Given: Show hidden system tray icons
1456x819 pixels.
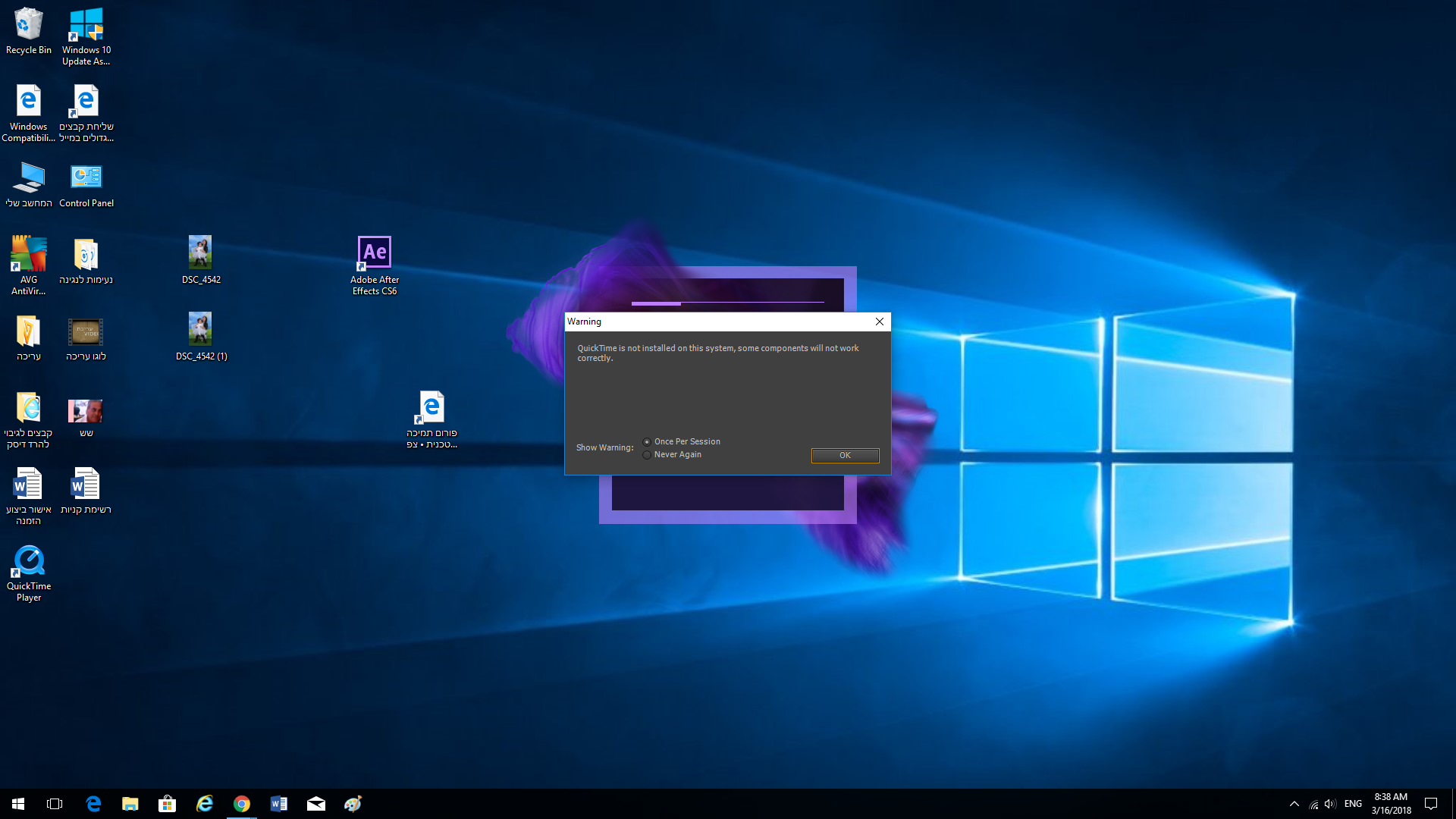Looking at the screenshot, I should 1294,804.
